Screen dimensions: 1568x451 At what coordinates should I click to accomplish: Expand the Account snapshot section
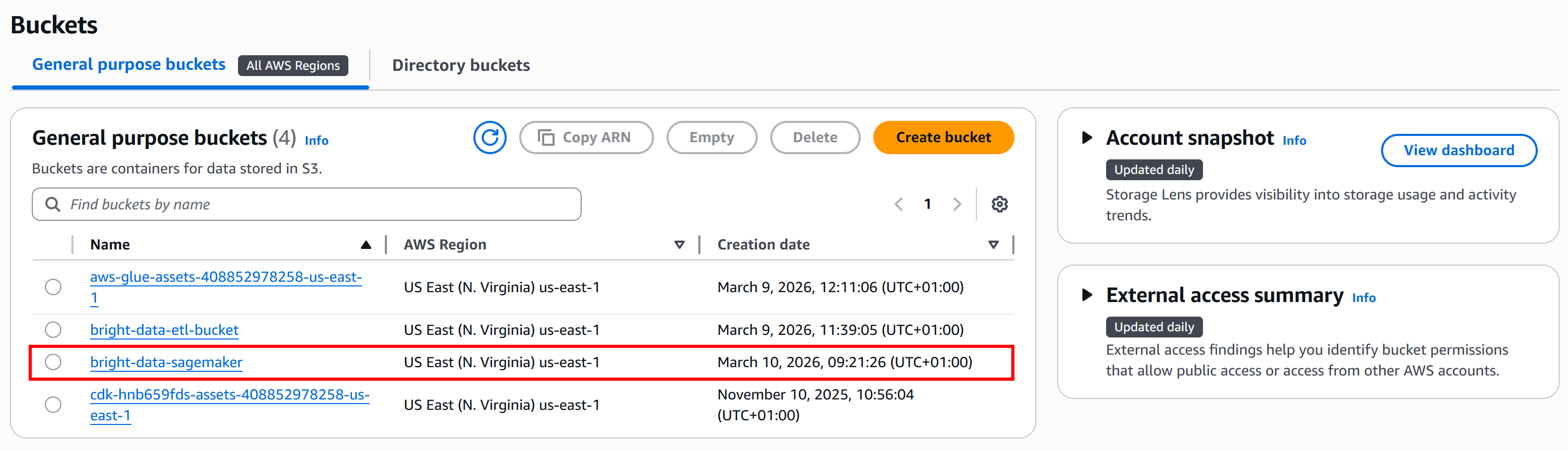click(1087, 137)
